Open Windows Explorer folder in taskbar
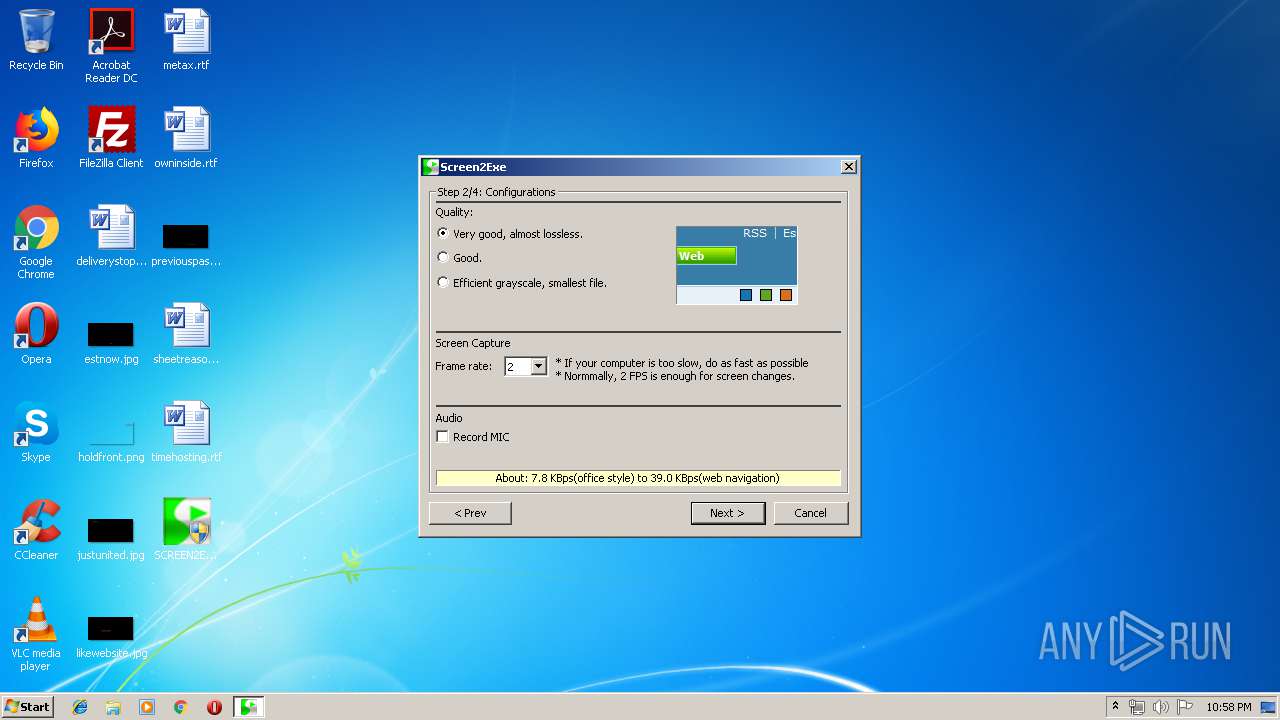 113,707
